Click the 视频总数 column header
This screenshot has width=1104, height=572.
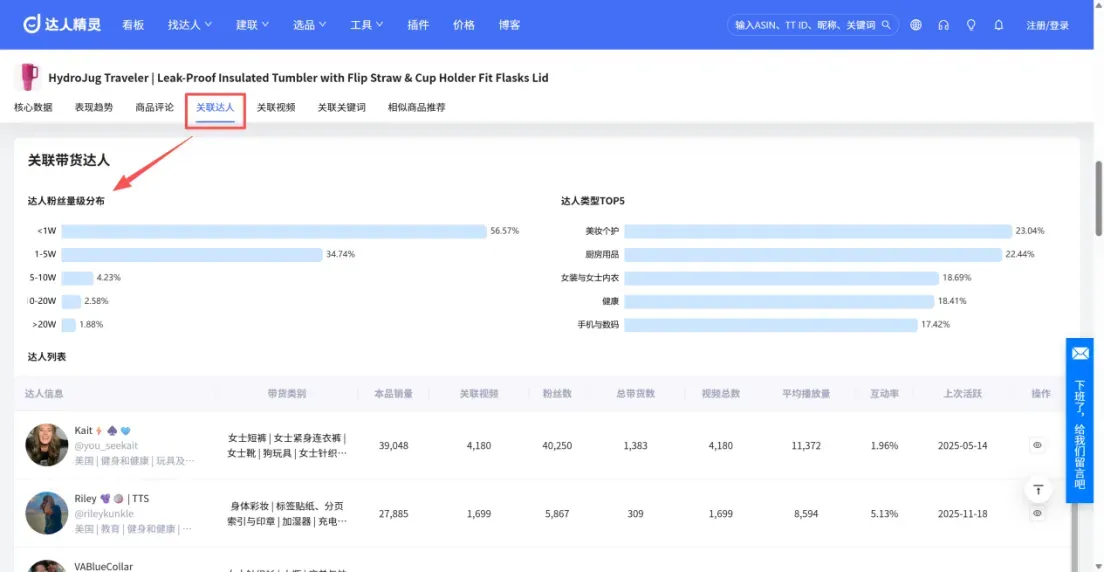point(721,394)
